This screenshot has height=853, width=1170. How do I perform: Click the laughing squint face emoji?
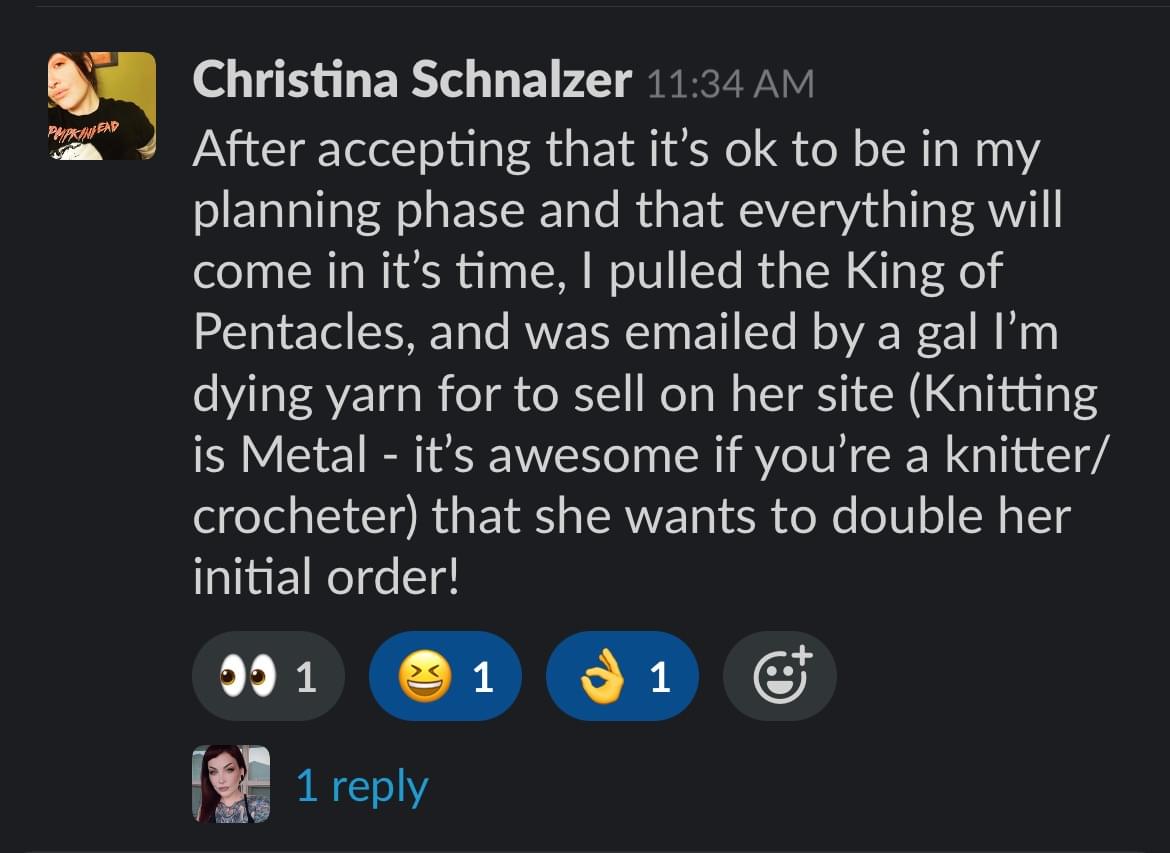tap(425, 676)
